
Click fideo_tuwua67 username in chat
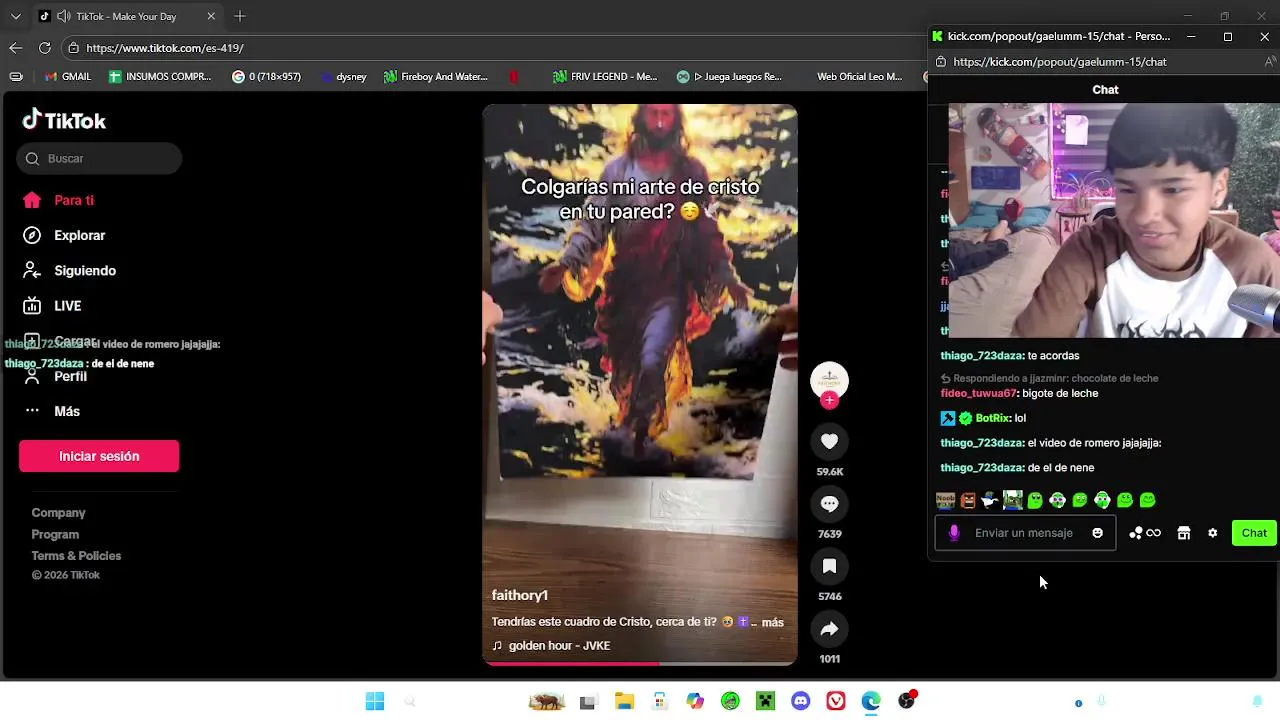pyautogui.click(x=977, y=394)
